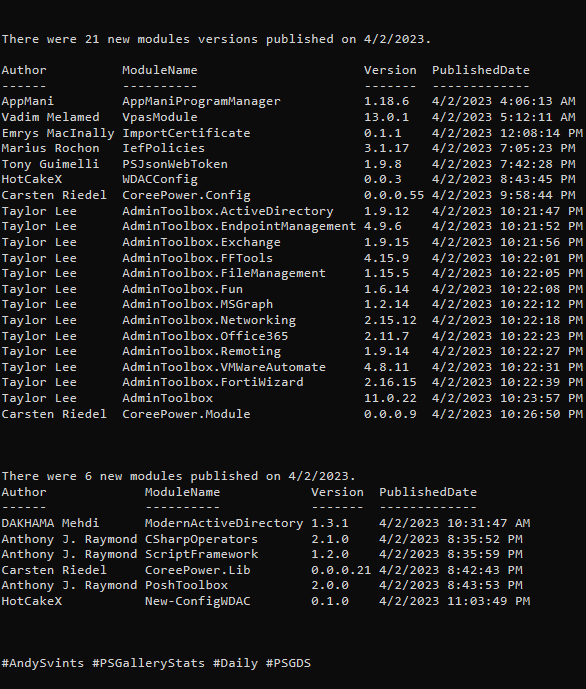The width and height of the screenshot is (586, 689).
Task: Select author Emrys MacInally
Action: [x=58, y=133]
